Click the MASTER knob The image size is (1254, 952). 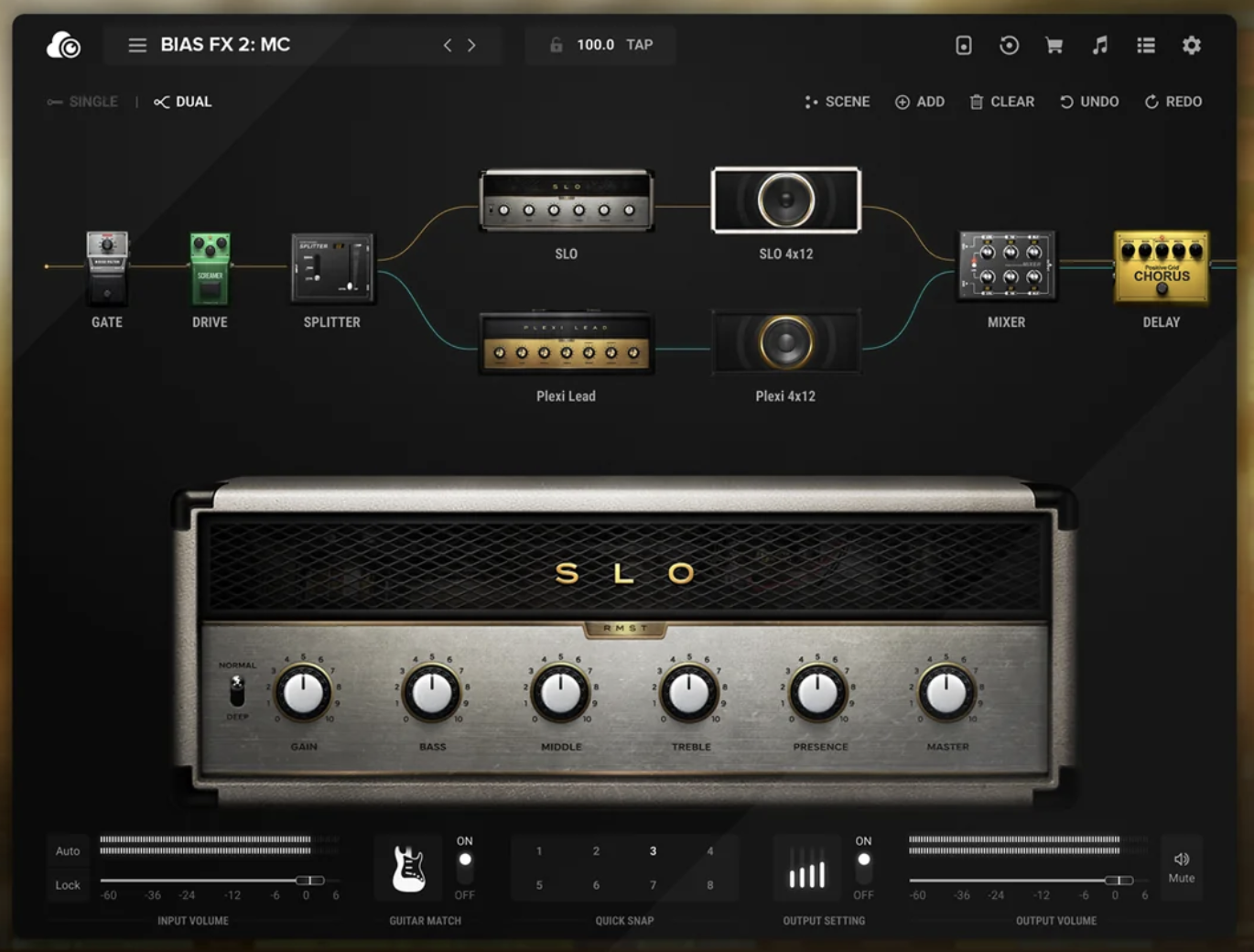coord(947,693)
